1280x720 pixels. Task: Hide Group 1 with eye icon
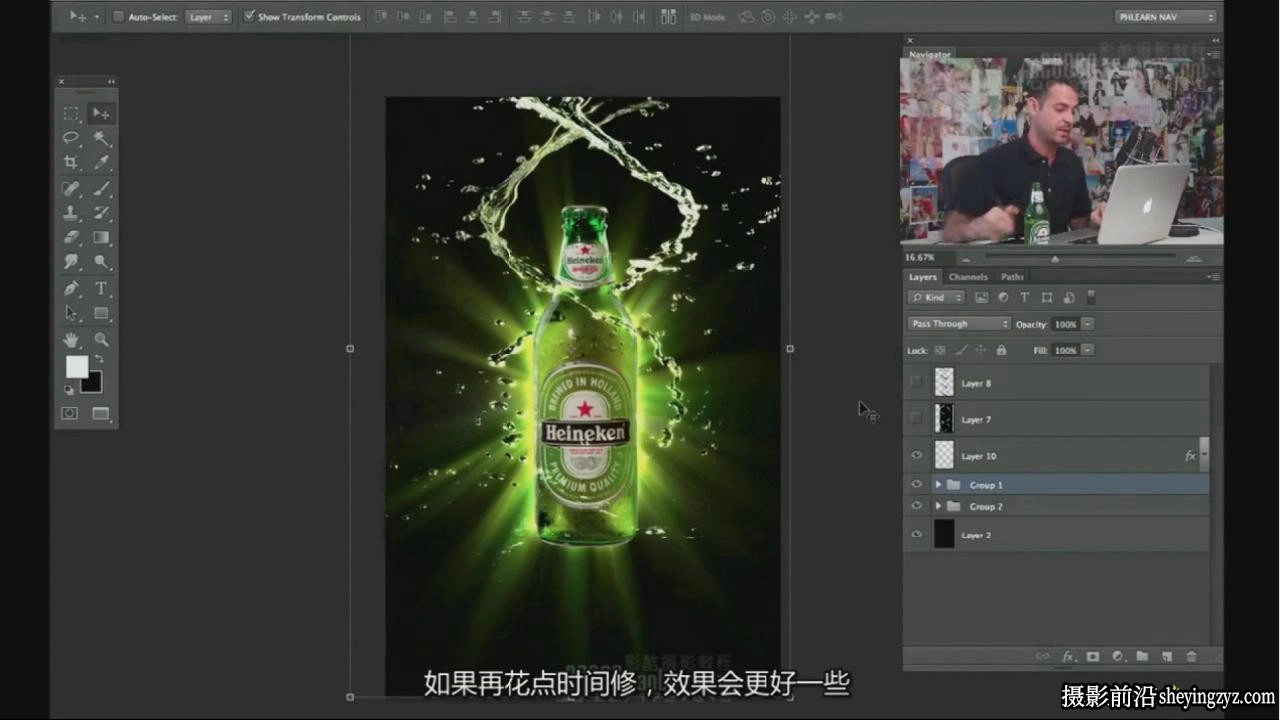point(916,485)
